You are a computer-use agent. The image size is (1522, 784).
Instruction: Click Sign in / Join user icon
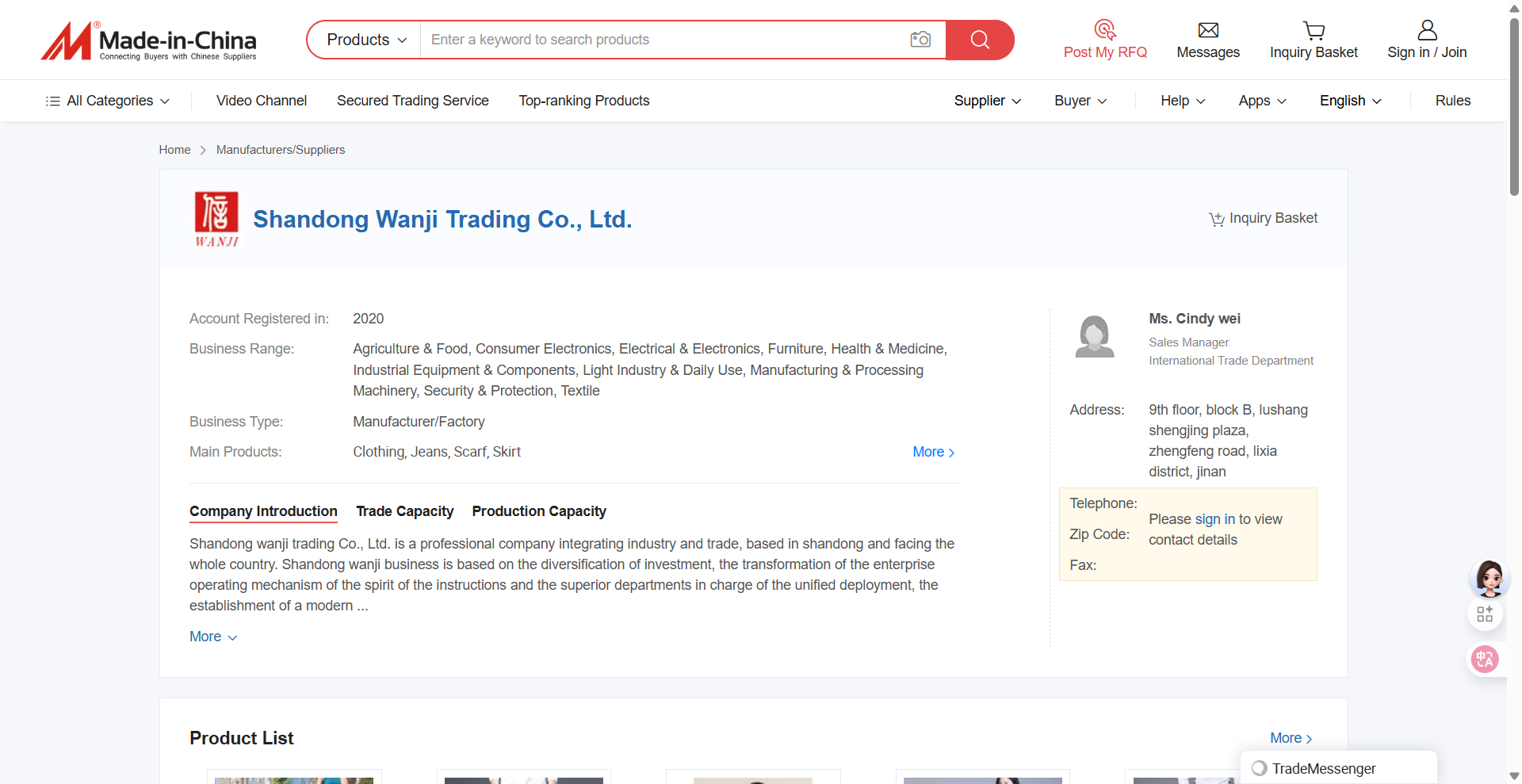1426,30
